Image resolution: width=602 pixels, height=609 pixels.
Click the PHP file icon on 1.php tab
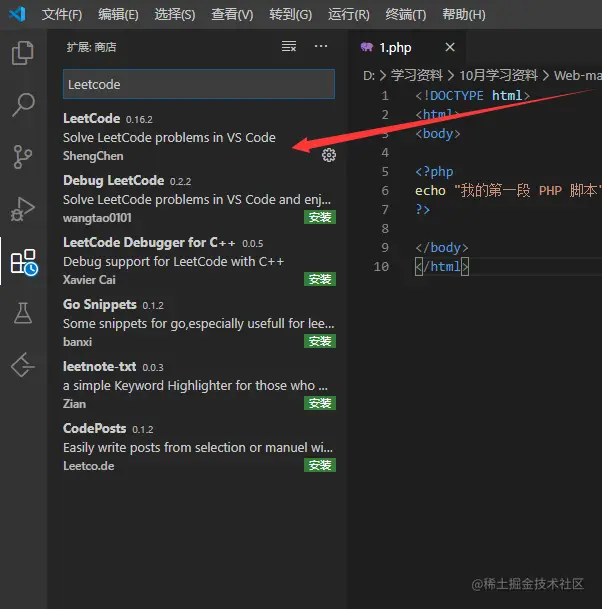click(366, 47)
